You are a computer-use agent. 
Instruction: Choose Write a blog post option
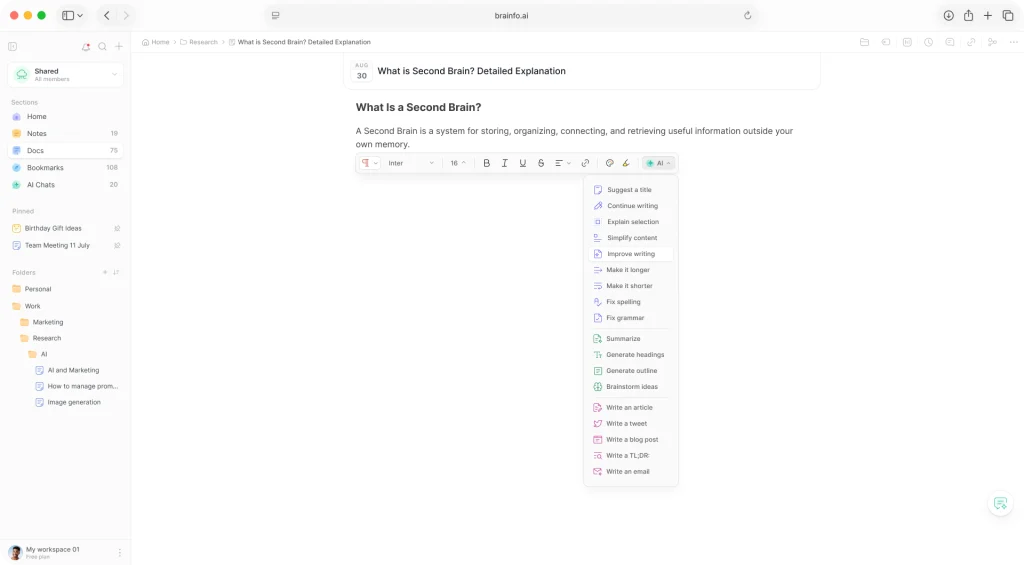(x=630, y=440)
